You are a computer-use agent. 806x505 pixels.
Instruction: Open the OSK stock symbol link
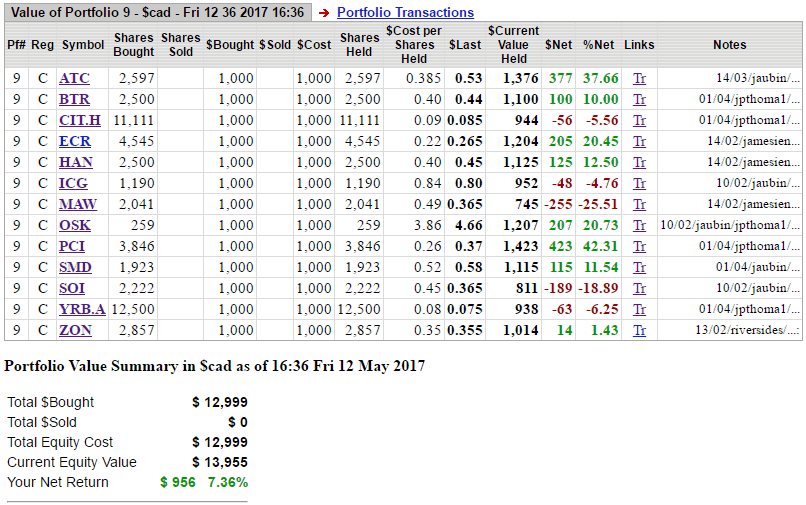(75, 225)
